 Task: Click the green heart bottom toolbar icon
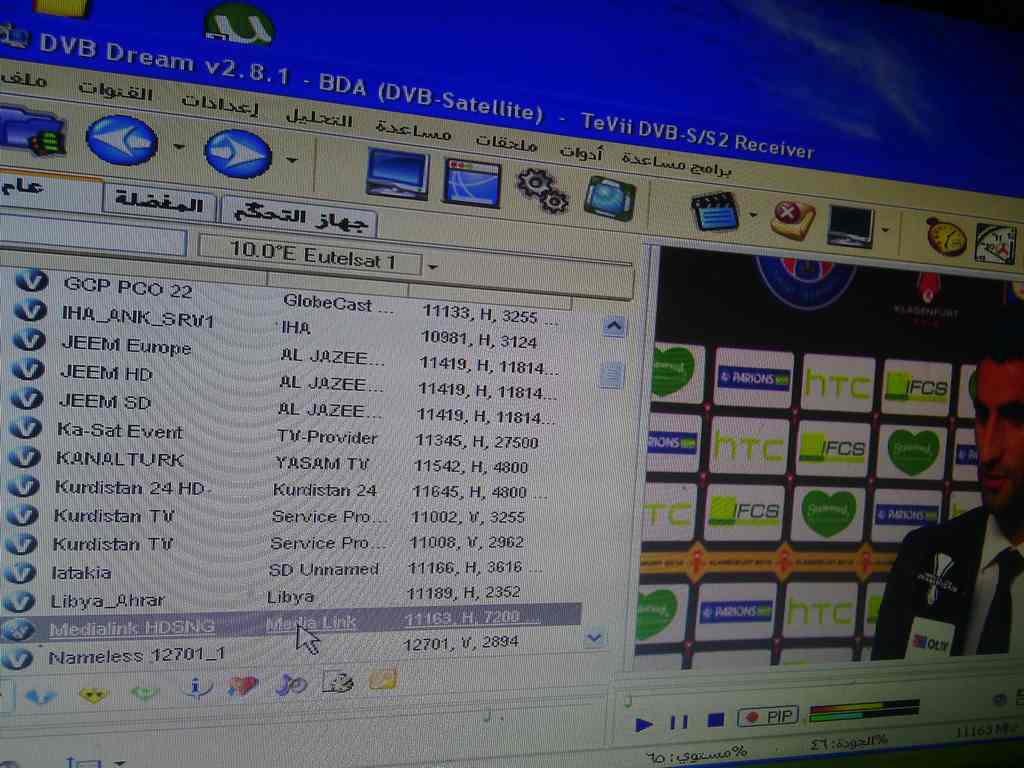click(144, 692)
